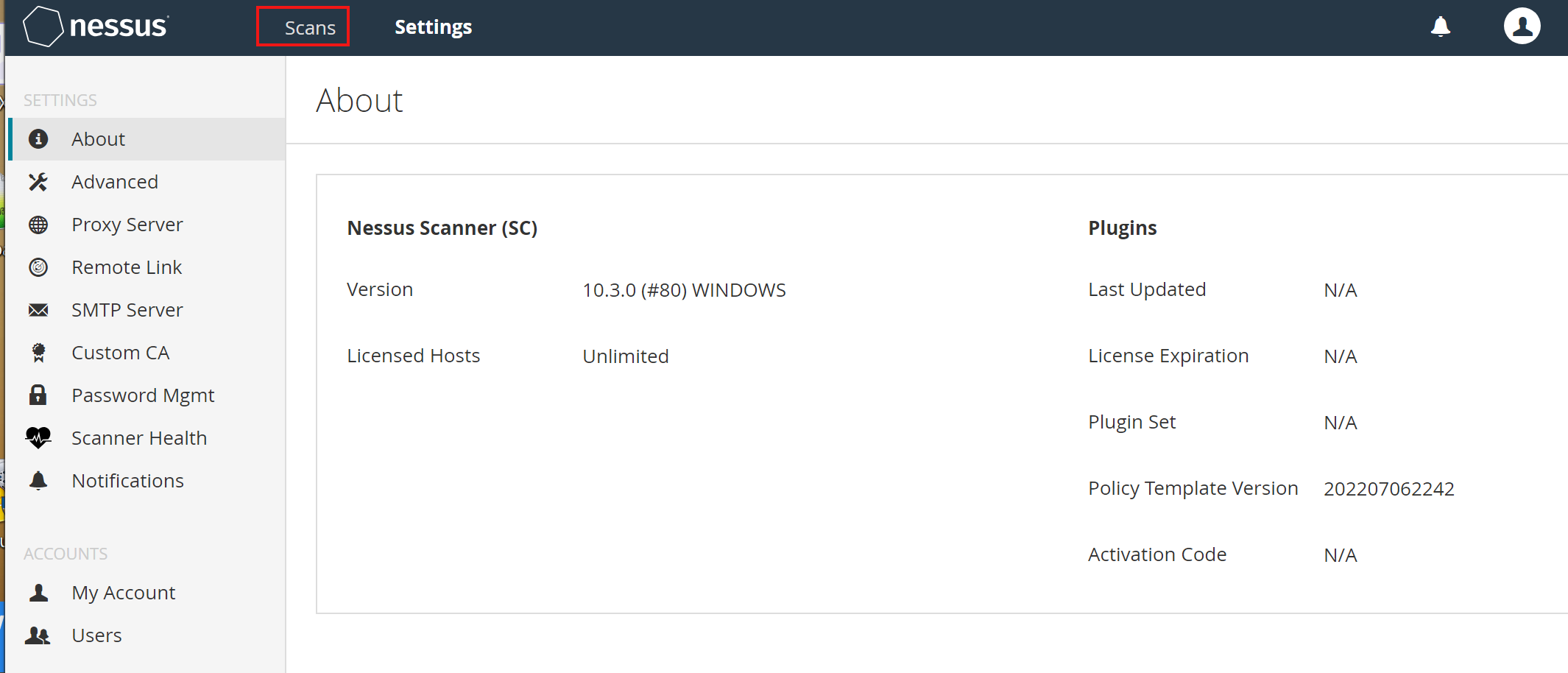Click the Plugins heading
Image resolution: width=1568 pixels, height=673 pixels.
pyautogui.click(x=1123, y=228)
